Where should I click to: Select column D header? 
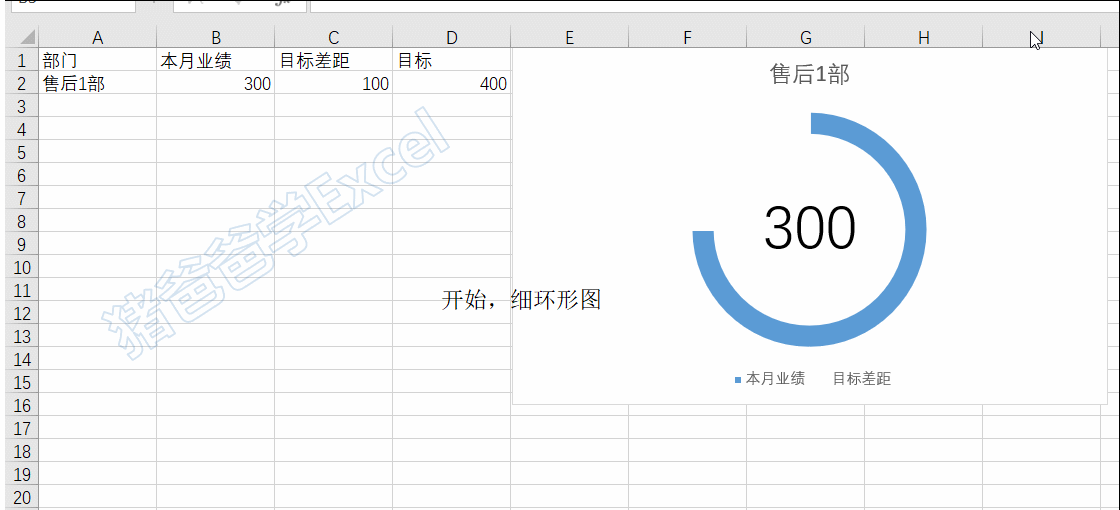[x=451, y=38]
